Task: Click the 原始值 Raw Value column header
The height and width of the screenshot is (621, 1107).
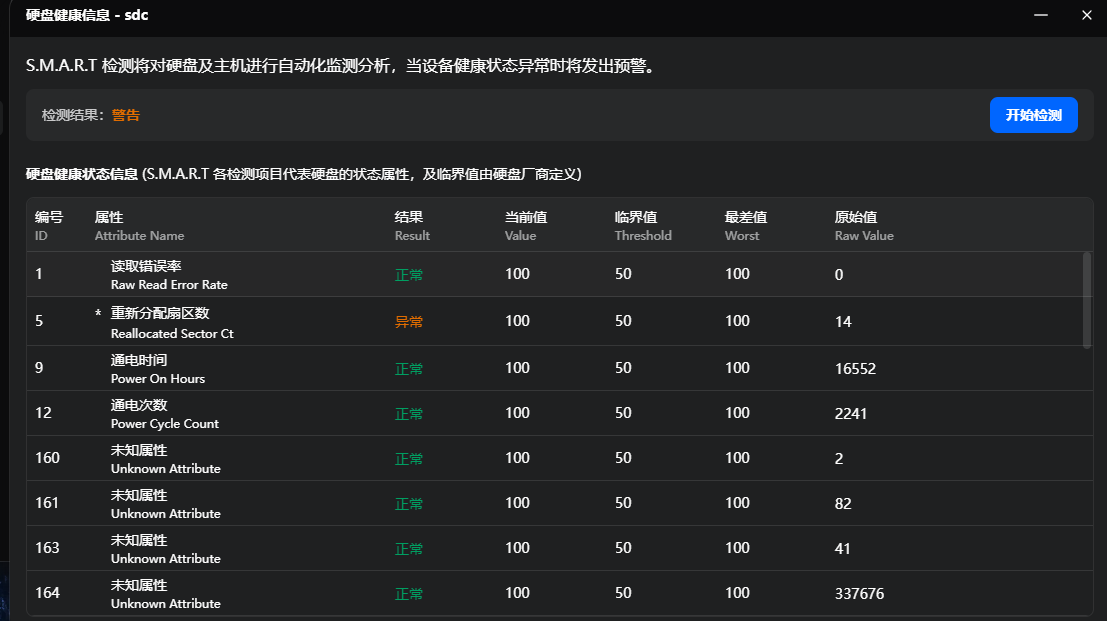Action: click(864, 226)
